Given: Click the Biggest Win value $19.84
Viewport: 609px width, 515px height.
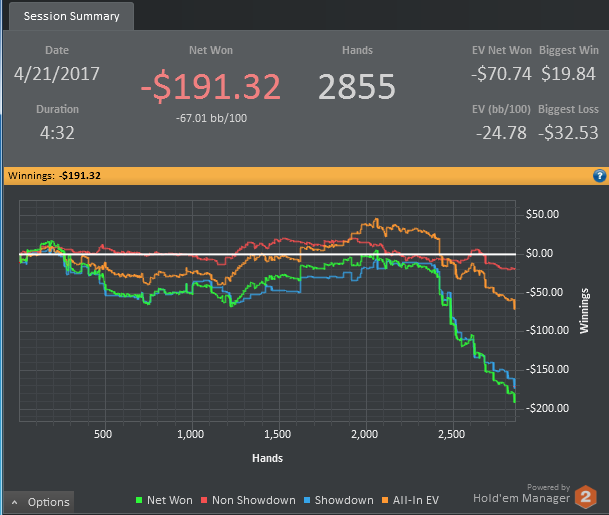Looking at the screenshot, I should click(x=568, y=74).
